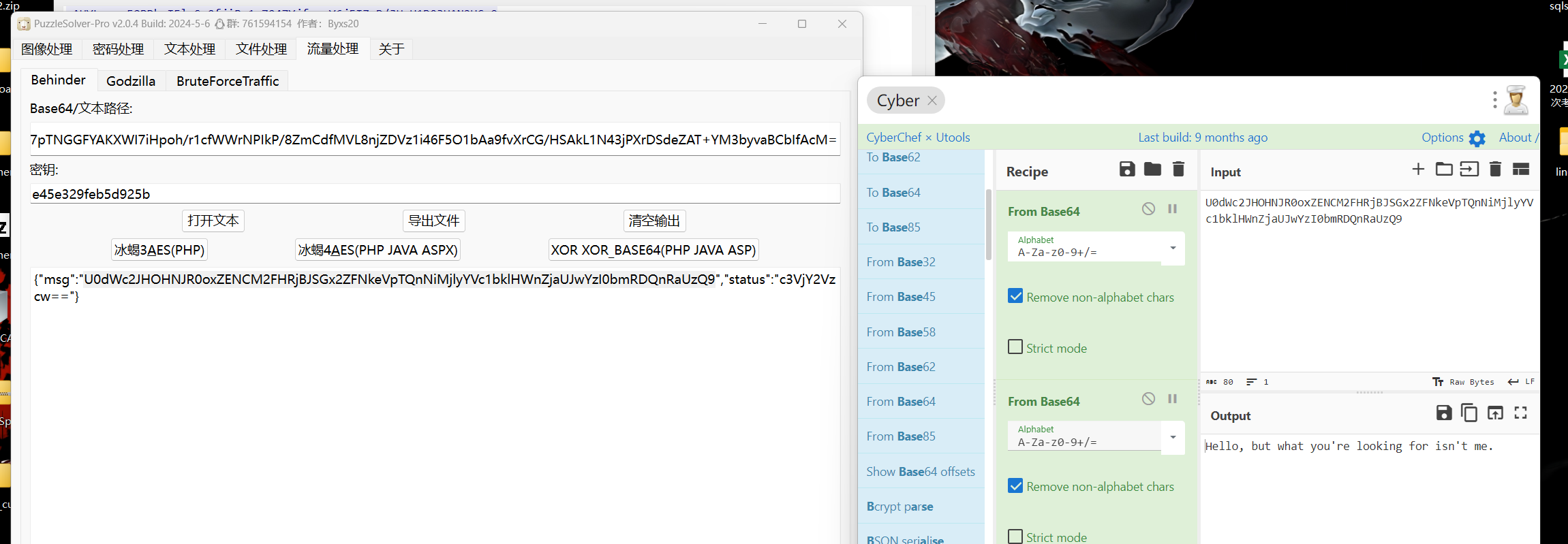Save output to file
This screenshot has width=1568, height=544.
tap(1443, 413)
